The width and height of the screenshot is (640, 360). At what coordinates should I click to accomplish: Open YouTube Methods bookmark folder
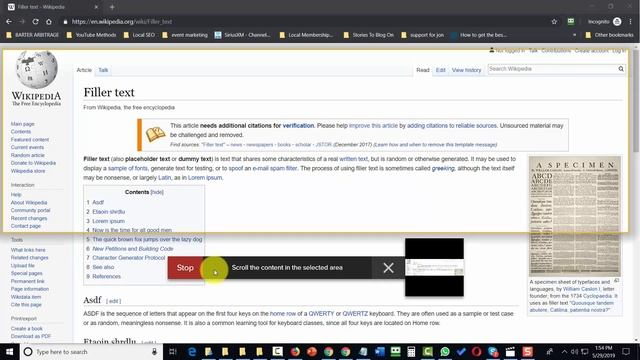click(91, 35)
